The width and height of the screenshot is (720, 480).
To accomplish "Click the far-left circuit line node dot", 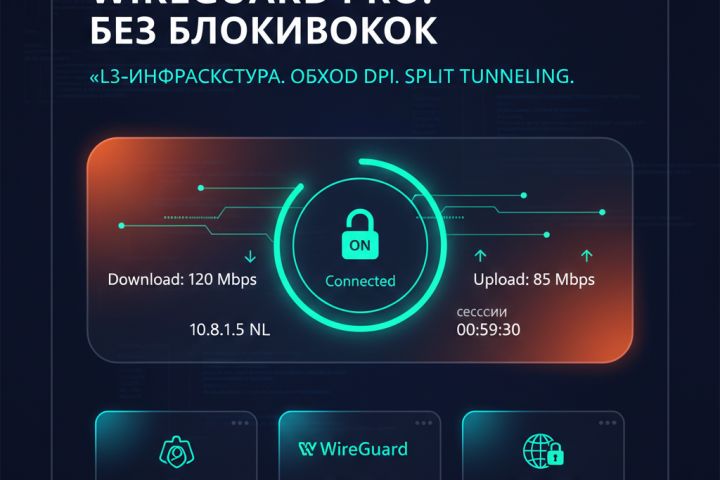I will 122,226.
